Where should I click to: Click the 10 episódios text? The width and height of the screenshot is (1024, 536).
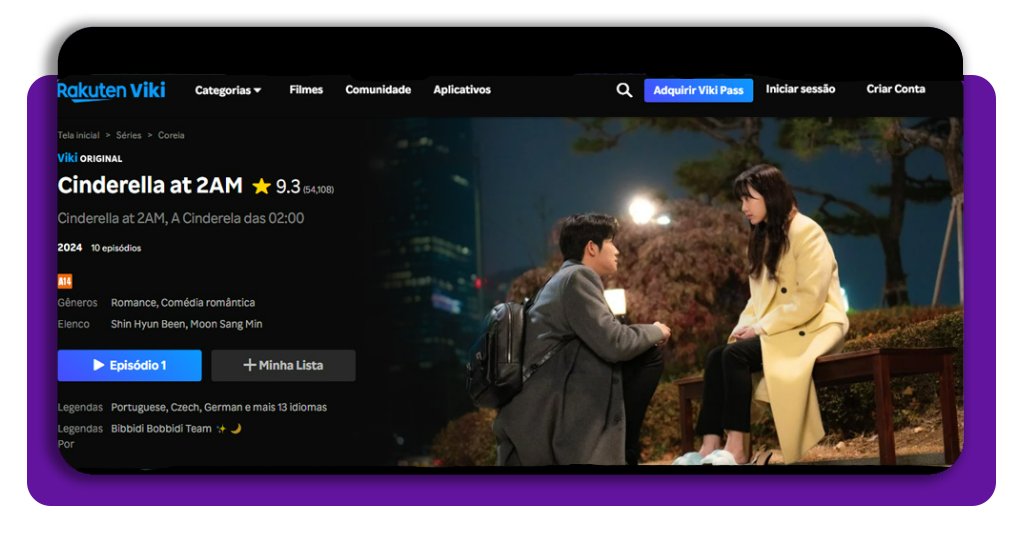point(116,248)
